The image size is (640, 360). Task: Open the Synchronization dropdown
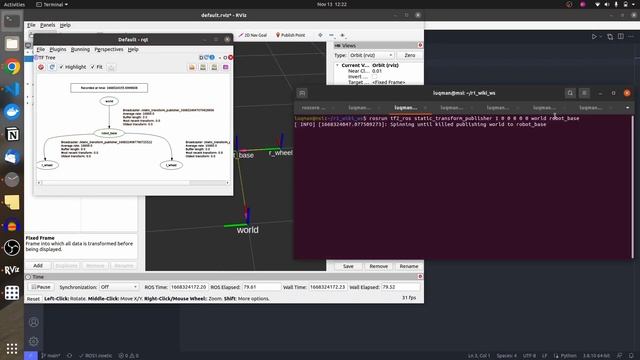(118, 287)
